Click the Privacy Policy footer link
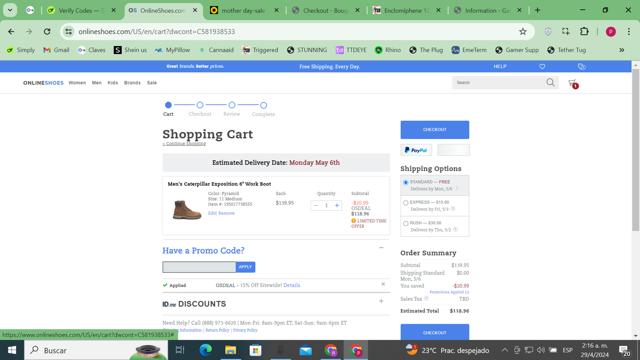The width and height of the screenshot is (640, 360). (x=245, y=330)
